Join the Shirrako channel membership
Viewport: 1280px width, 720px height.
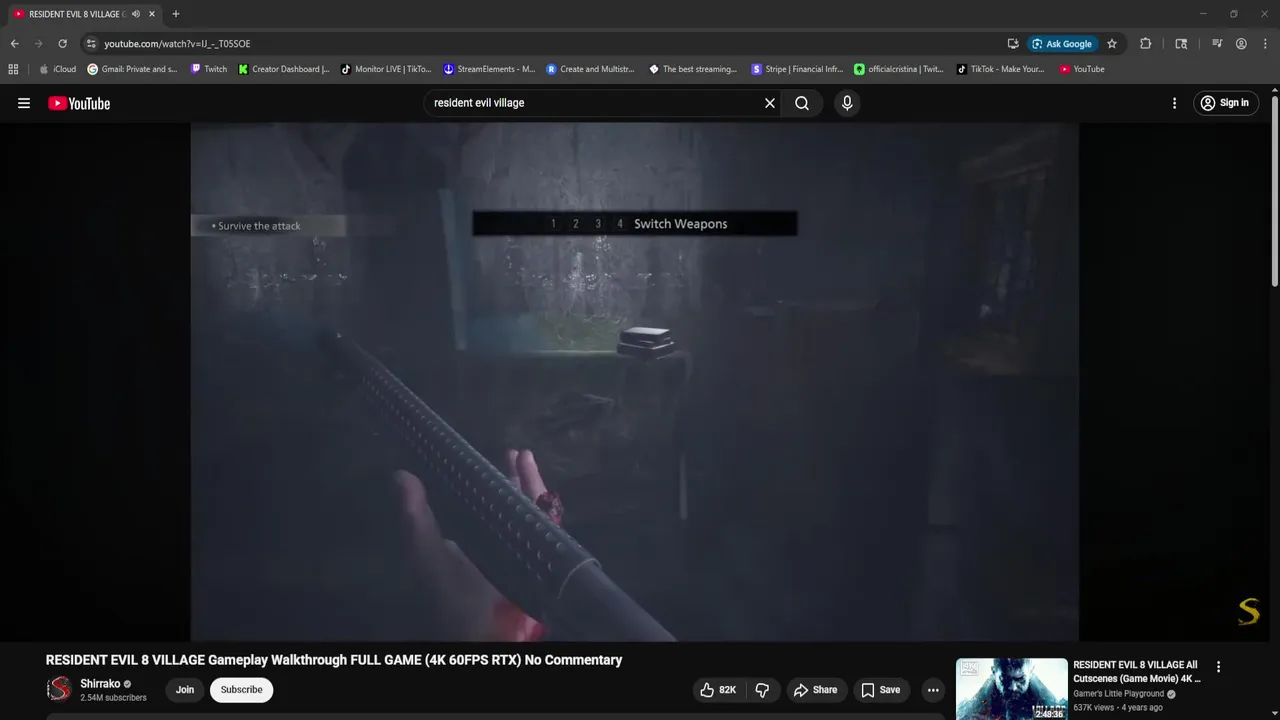tap(185, 690)
